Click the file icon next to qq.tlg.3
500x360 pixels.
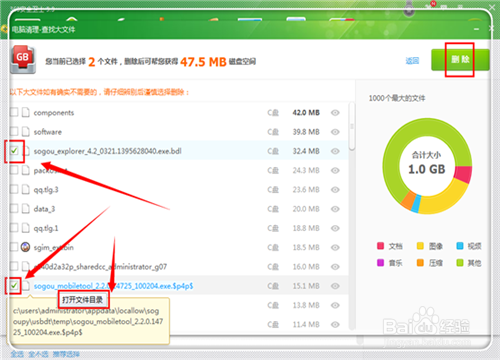point(26,190)
